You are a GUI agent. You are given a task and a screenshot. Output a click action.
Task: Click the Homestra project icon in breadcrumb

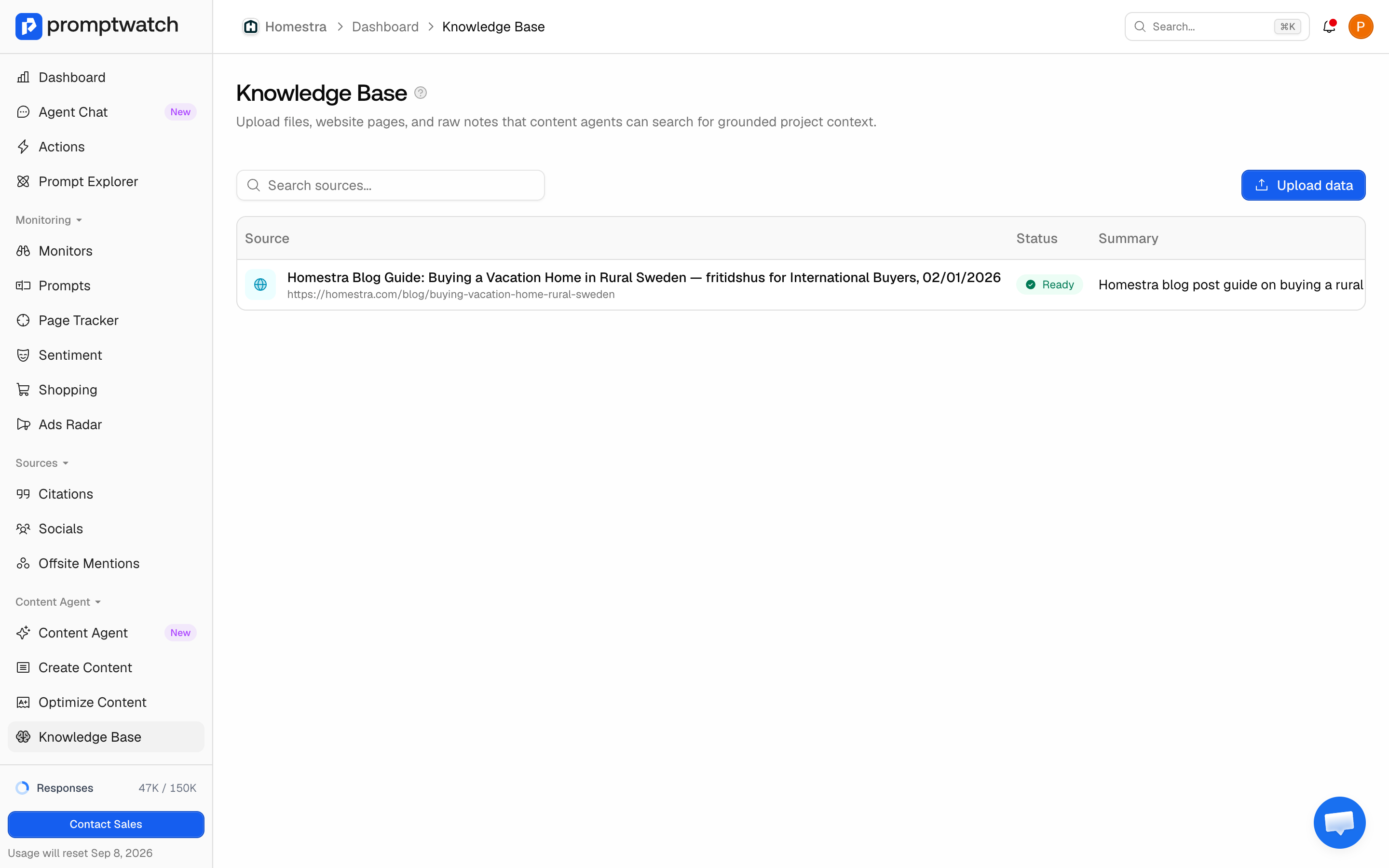[x=251, y=27]
